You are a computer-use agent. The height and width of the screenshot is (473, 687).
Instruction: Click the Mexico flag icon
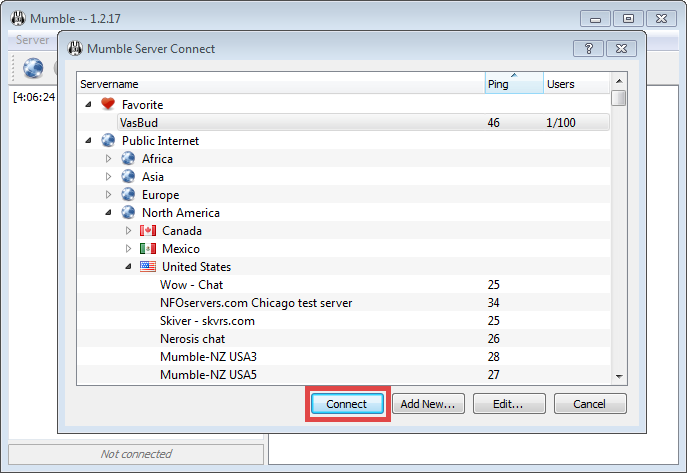[x=148, y=249]
